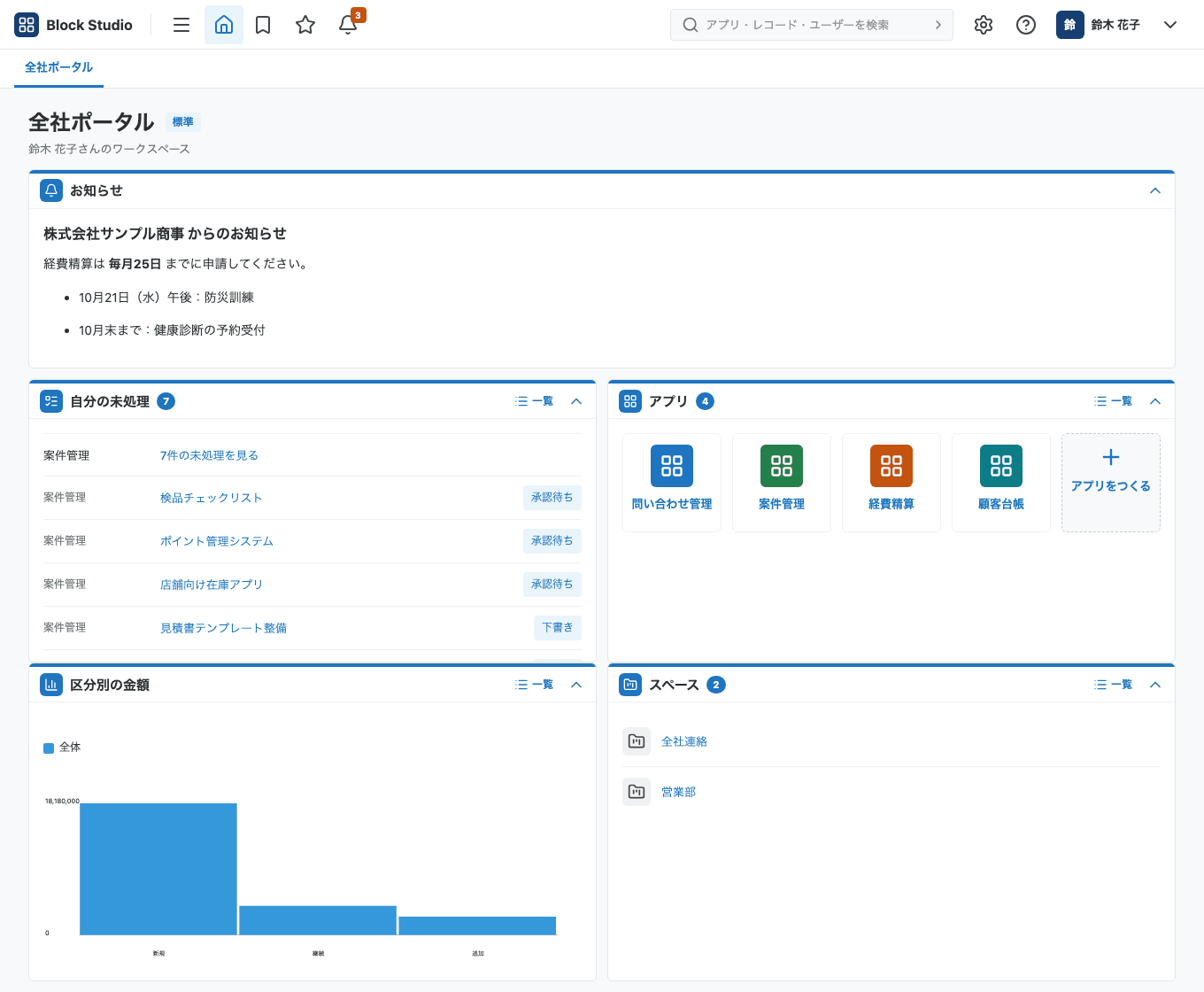This screenshot has height=992, width=1204.
Task: Collapse the アプリ panel
Action: (x=1155, y=401)
